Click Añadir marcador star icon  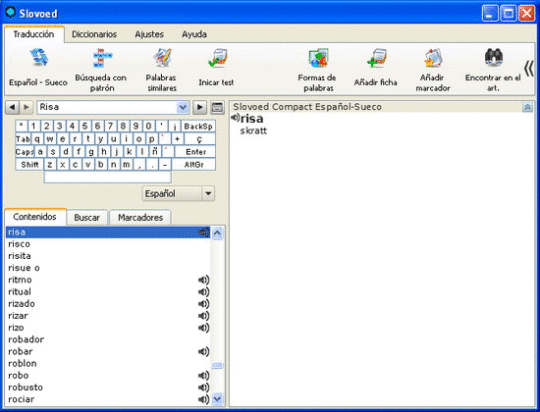[433, 58]
